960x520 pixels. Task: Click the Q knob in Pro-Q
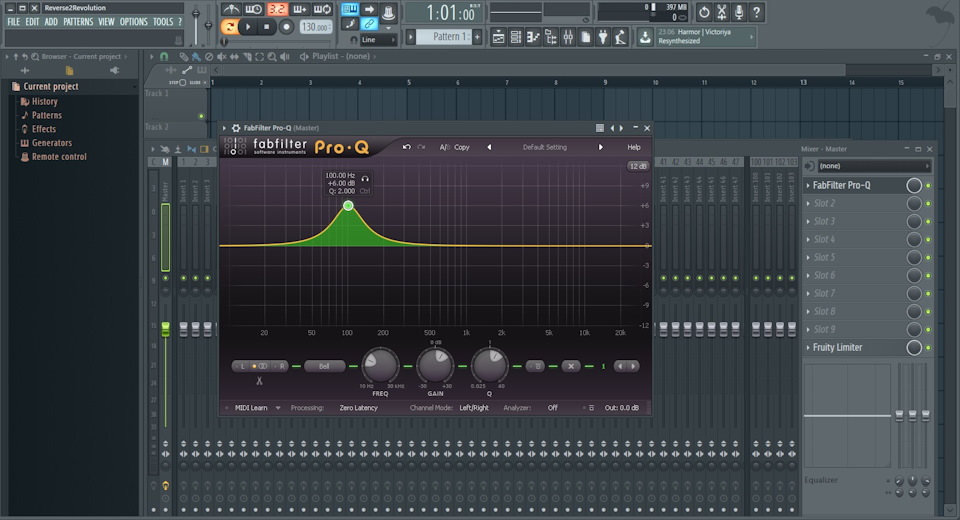coord(490,366)
